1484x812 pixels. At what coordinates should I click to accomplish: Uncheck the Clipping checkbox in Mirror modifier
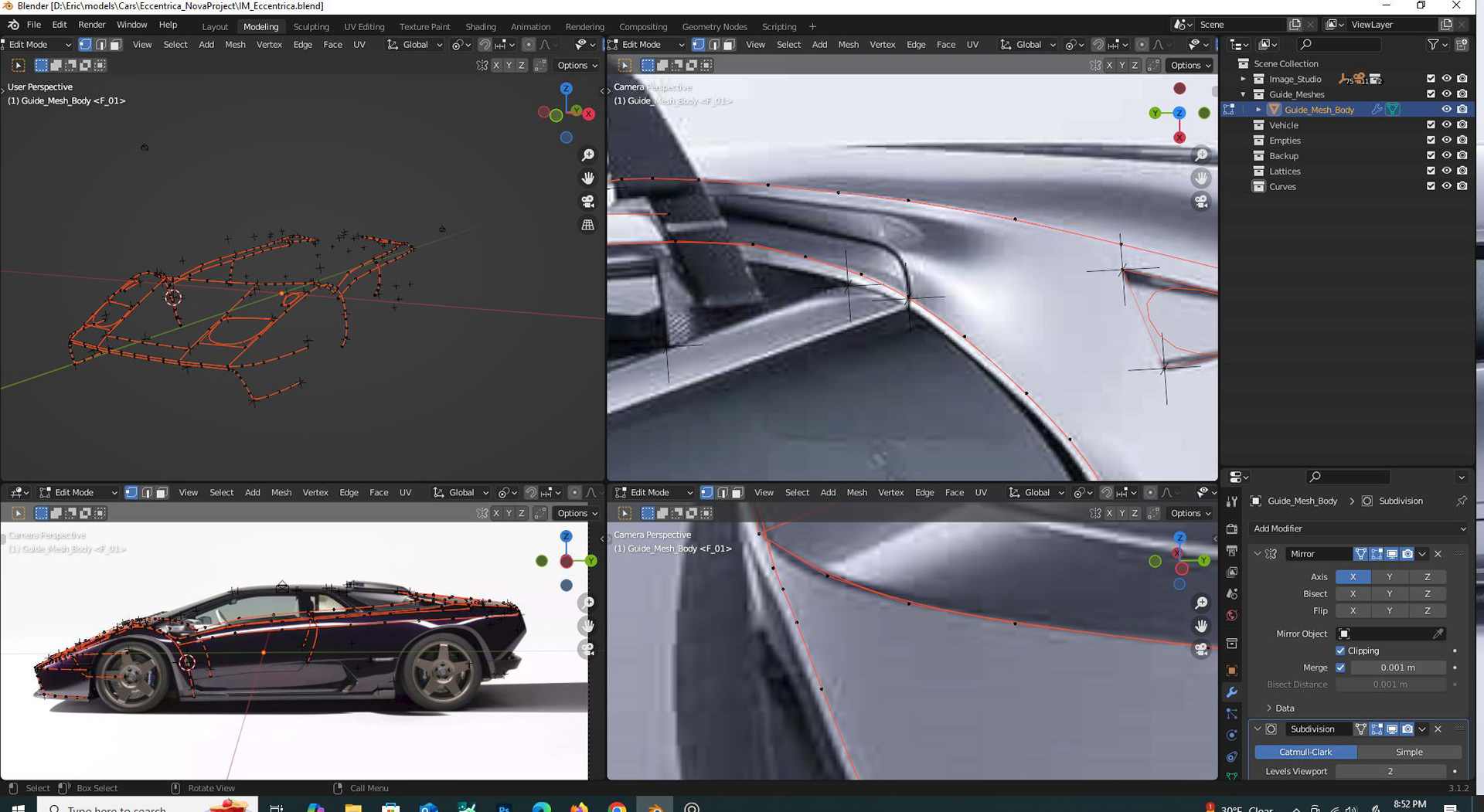tap(1340, 651)
